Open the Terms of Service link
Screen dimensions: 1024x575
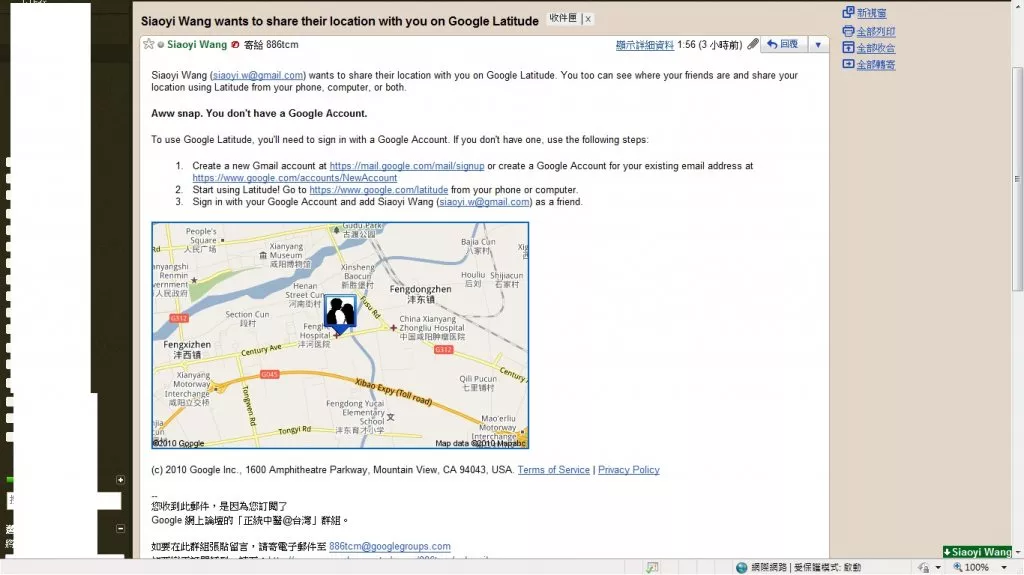pos(554,470)
